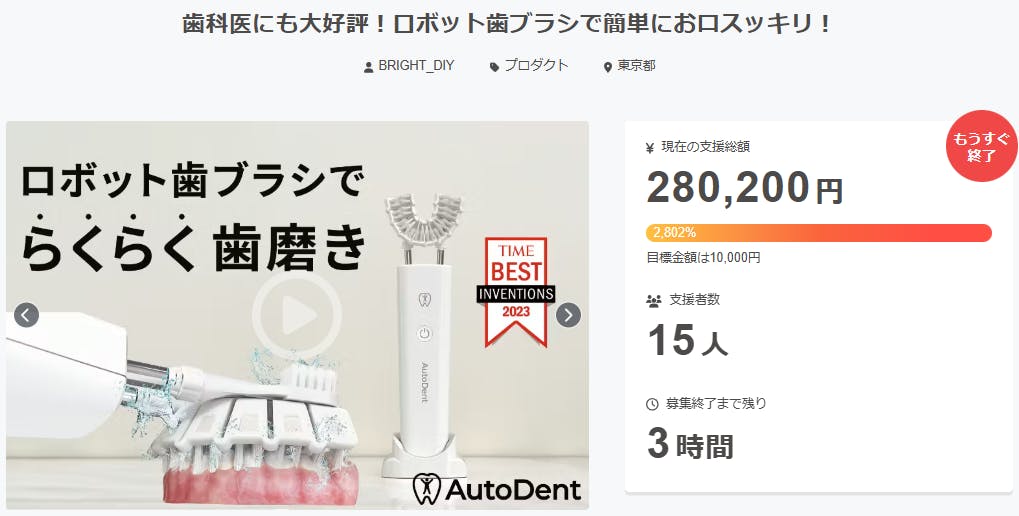The image size is (1019, 516).
Task: Click the TIME Best Inventions 2023 badge
Action: 516,291
